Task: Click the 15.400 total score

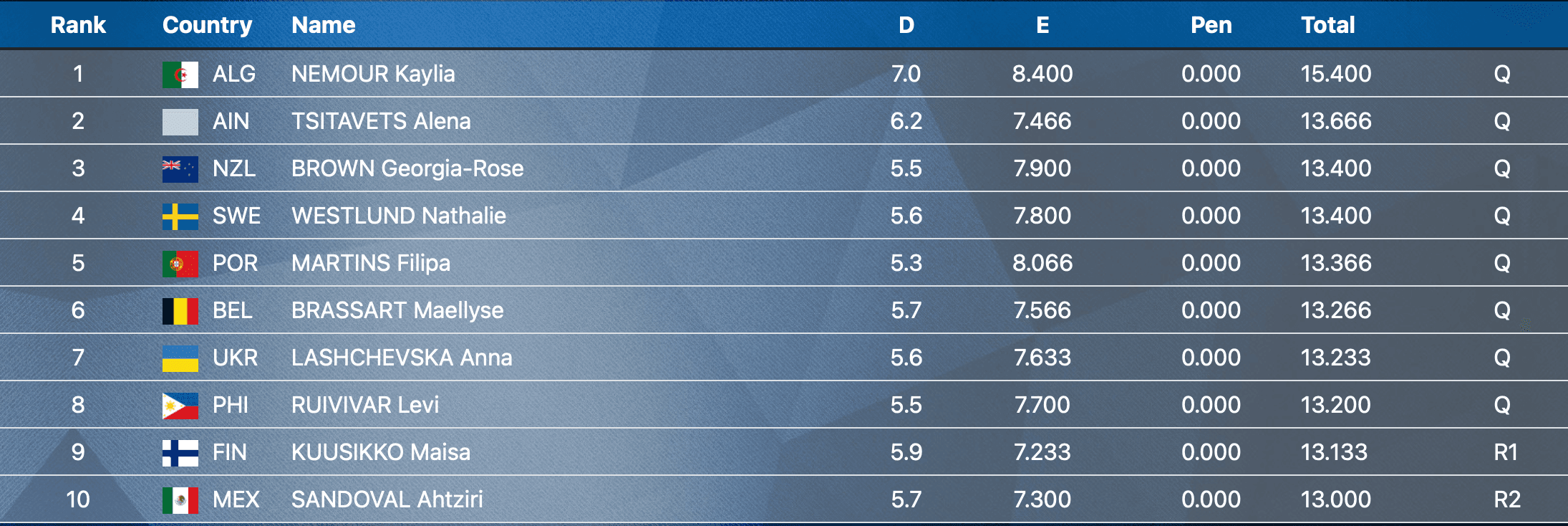Action: 1335,74
